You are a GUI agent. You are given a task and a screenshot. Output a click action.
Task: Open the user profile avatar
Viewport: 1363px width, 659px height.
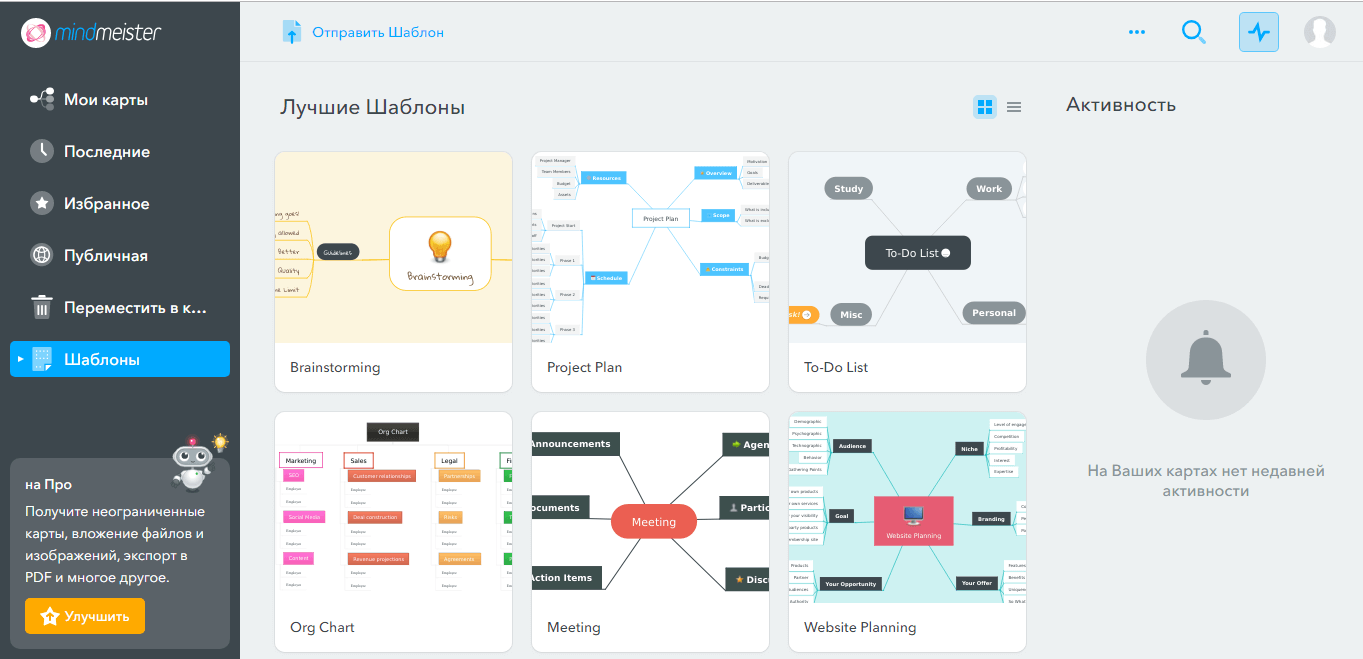[x=1319, y=32]
